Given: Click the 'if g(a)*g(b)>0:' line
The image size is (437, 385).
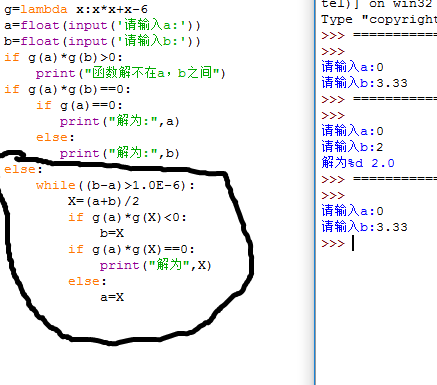Looking at the screenshot, I should [x=63, y=57].
